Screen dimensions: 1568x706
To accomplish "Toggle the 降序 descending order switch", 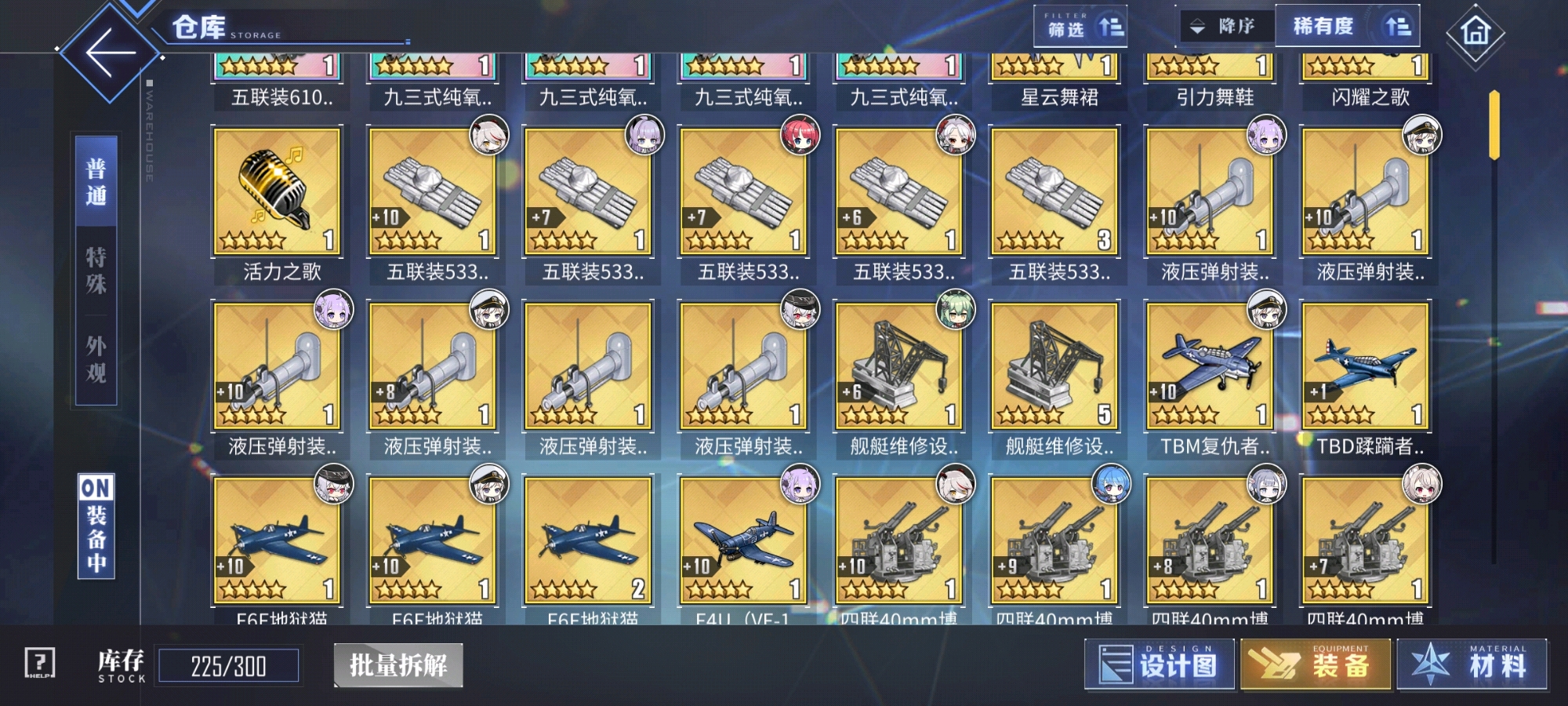I will [x=1226, y=27].
